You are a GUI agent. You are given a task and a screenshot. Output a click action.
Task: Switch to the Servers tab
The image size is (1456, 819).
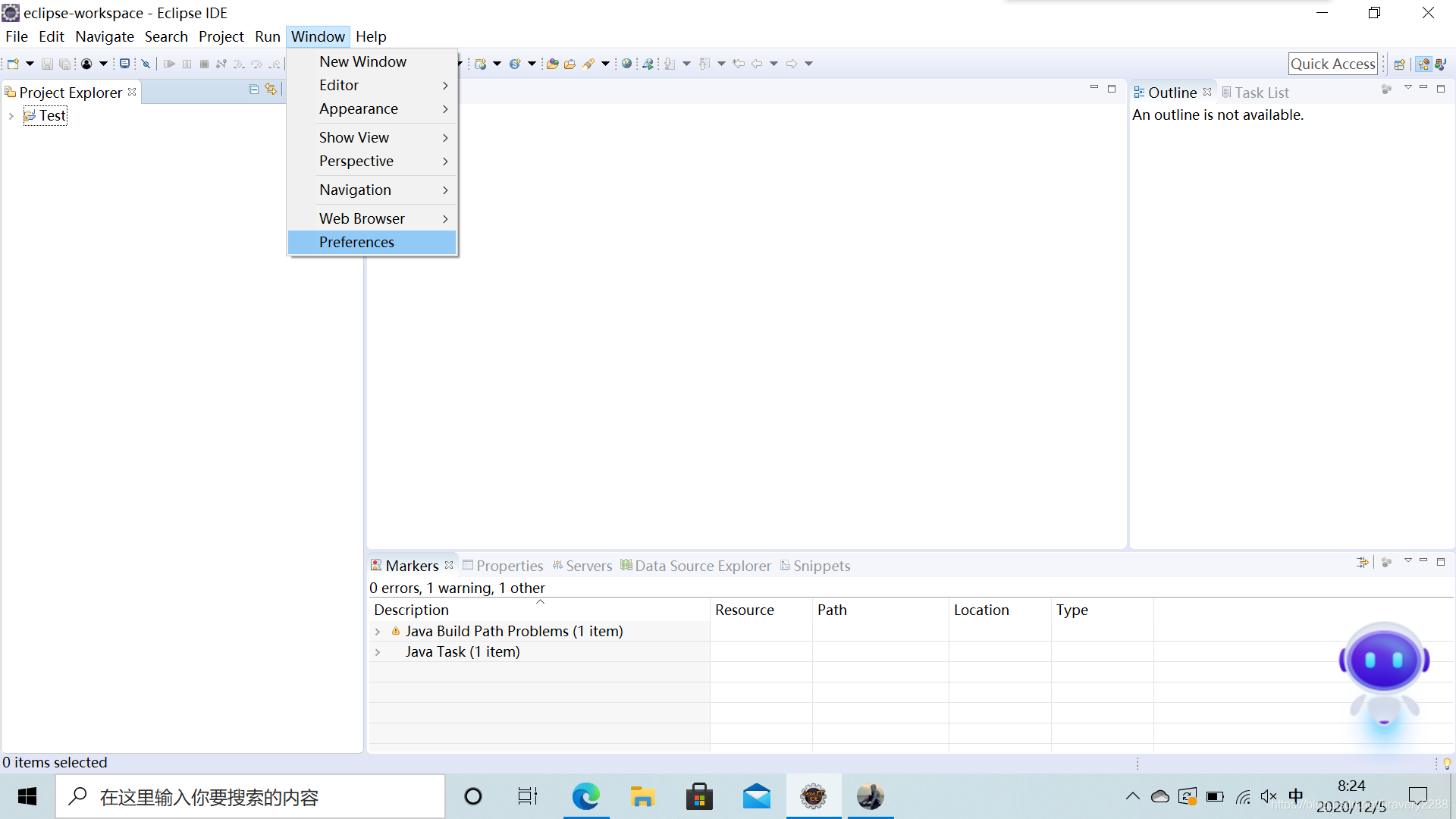[x=582, y=566]
